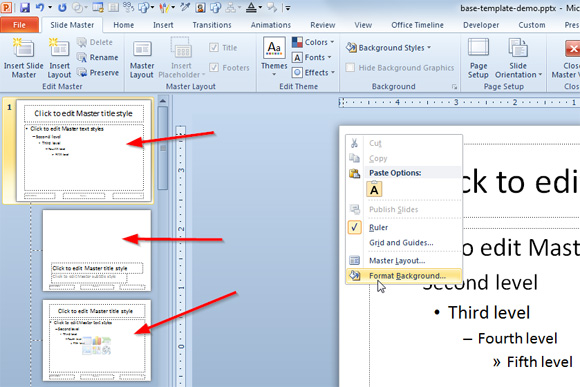
Task: Open the Animations tab
Action: pos(271,25)
